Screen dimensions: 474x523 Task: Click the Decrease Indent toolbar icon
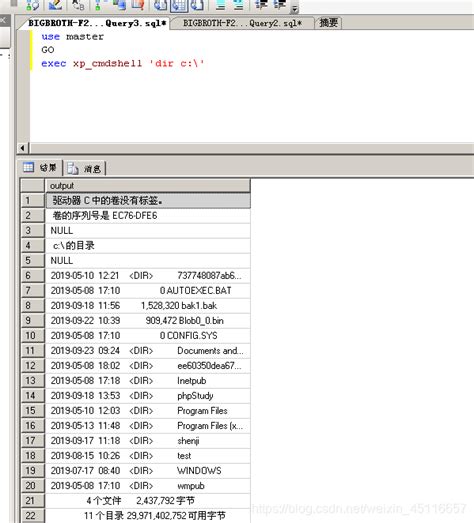262,4
